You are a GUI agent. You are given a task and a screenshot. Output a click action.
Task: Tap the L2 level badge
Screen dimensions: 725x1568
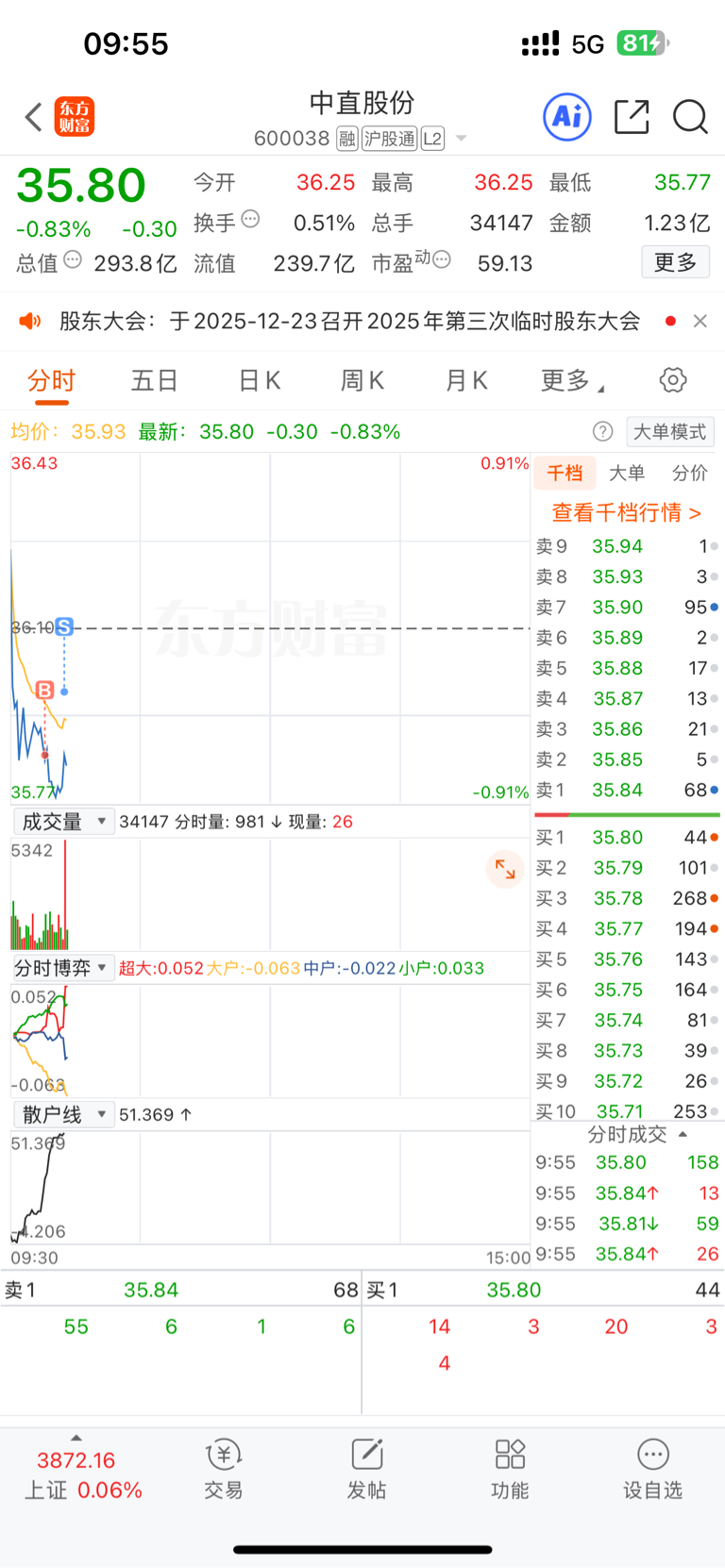click(432, 139)
